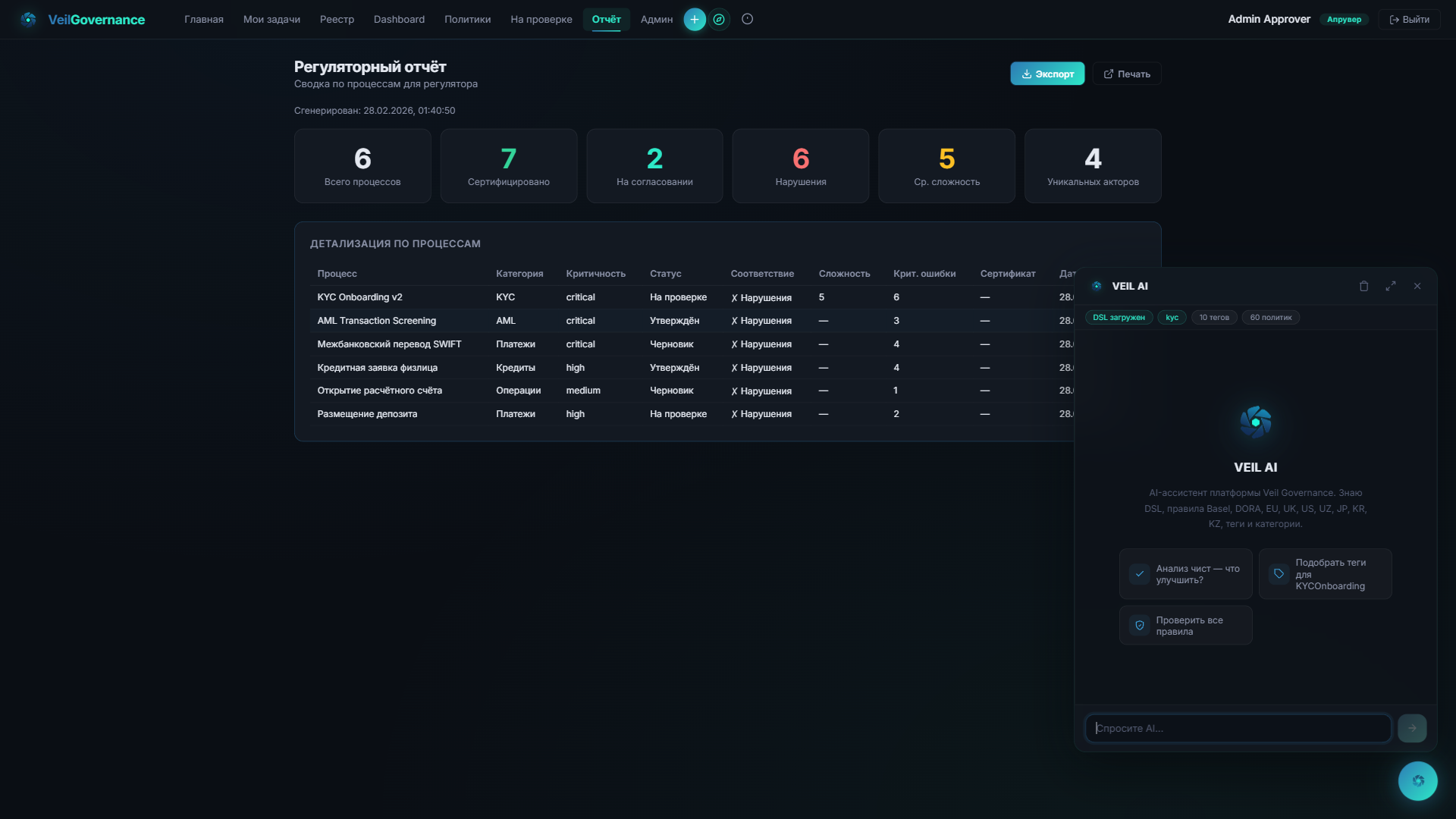Close the VEIL AI panel
1456x819 pixels.
point(1417,286)
